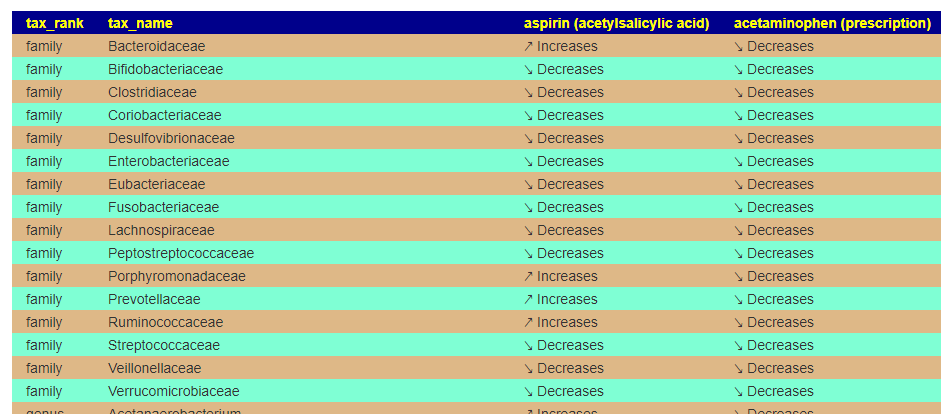Click acetaminophen Decreases value for Coriobacteriaceae

(x=774, y=115)
